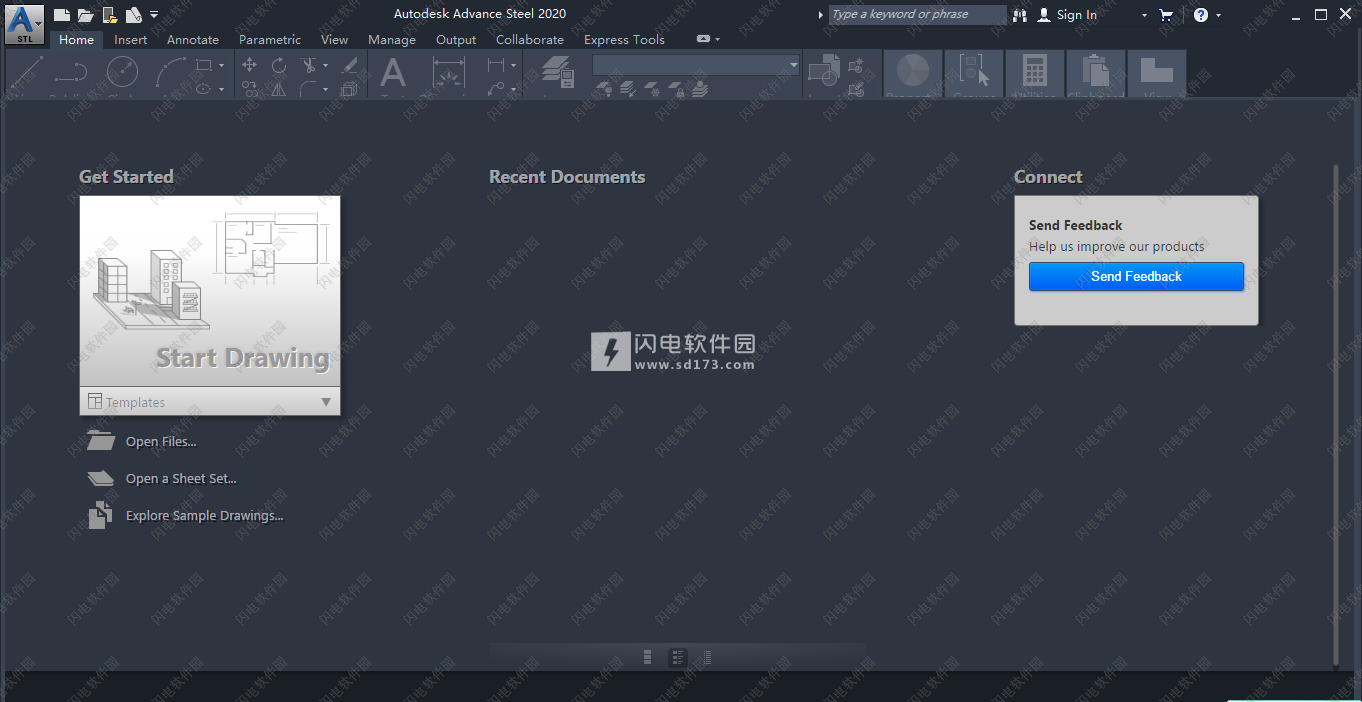Image resolution: width=1362 pixels, height=702 pixels.
Task: Open the Properties panel button
Action: [913, 74]
